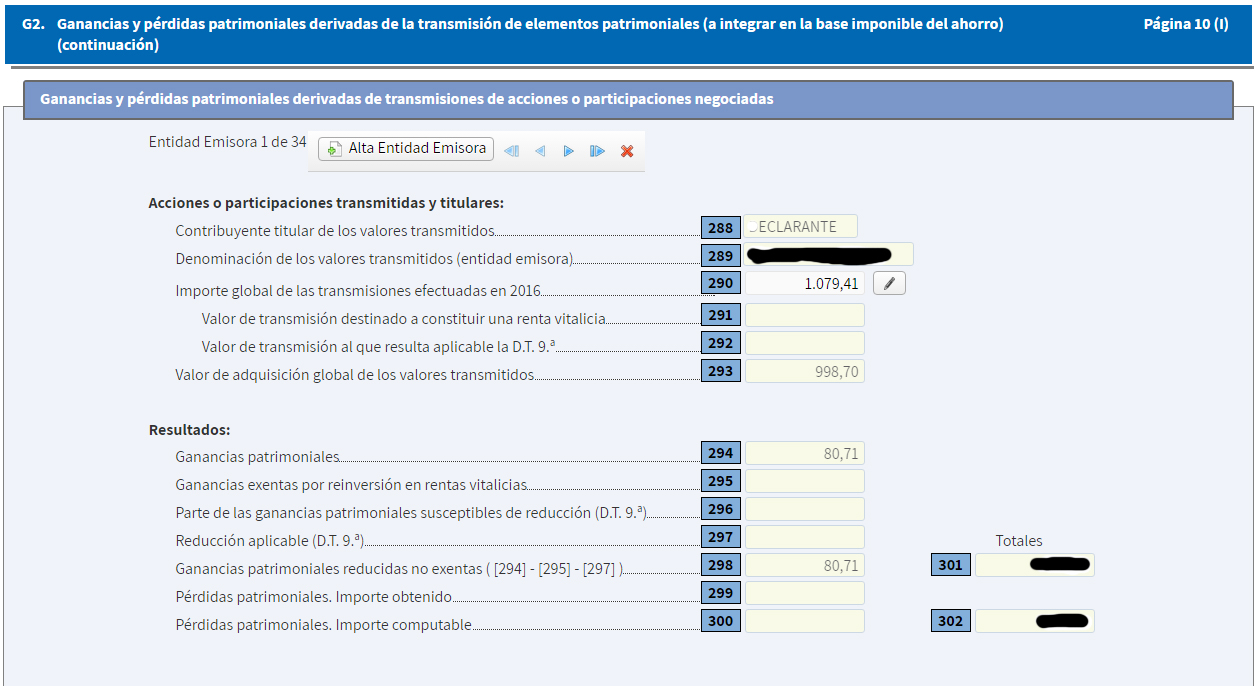Viewport: 1255px width, 686px height.
Task: Click field 299 pérdidas importe obtenido
Action: tap(804, 593)
